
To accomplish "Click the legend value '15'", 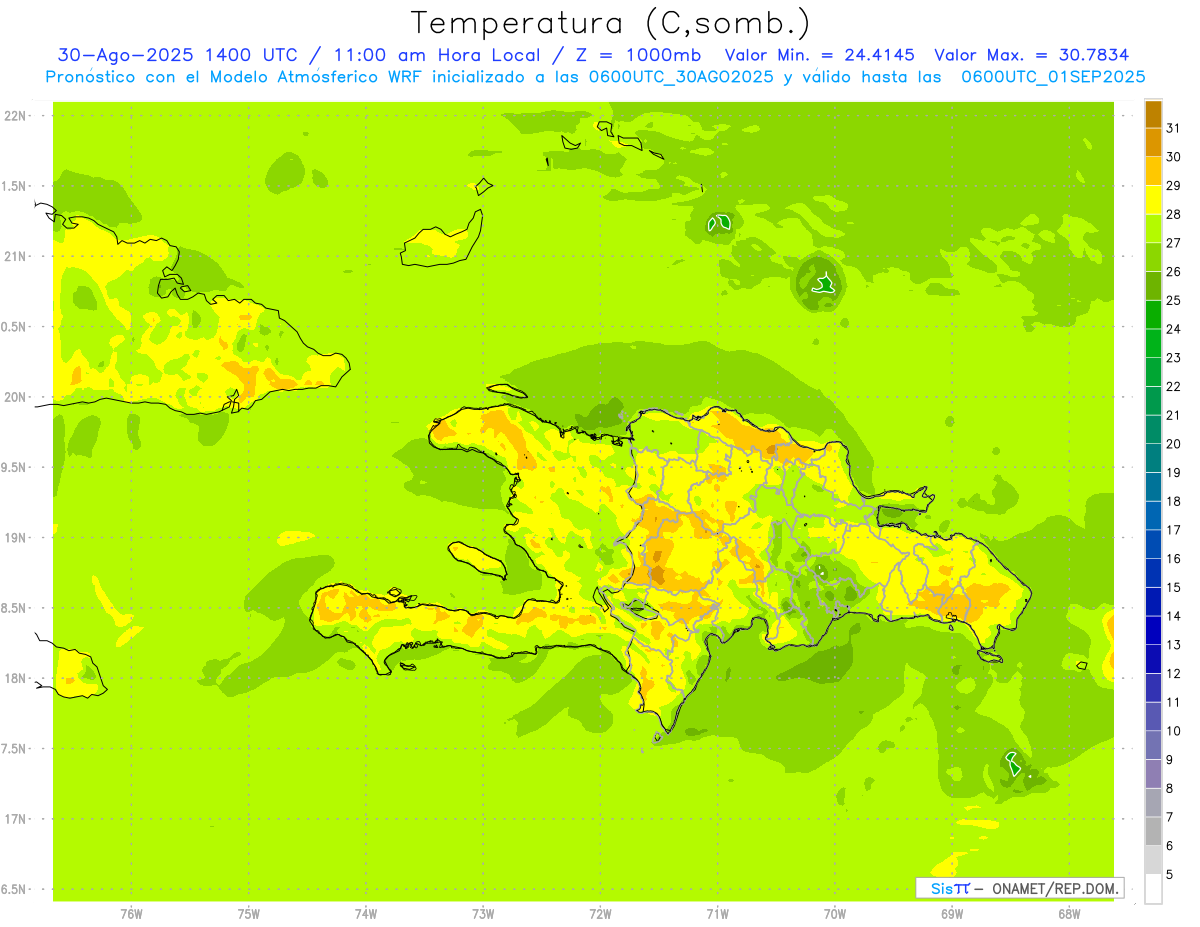I will point(1173,587).
